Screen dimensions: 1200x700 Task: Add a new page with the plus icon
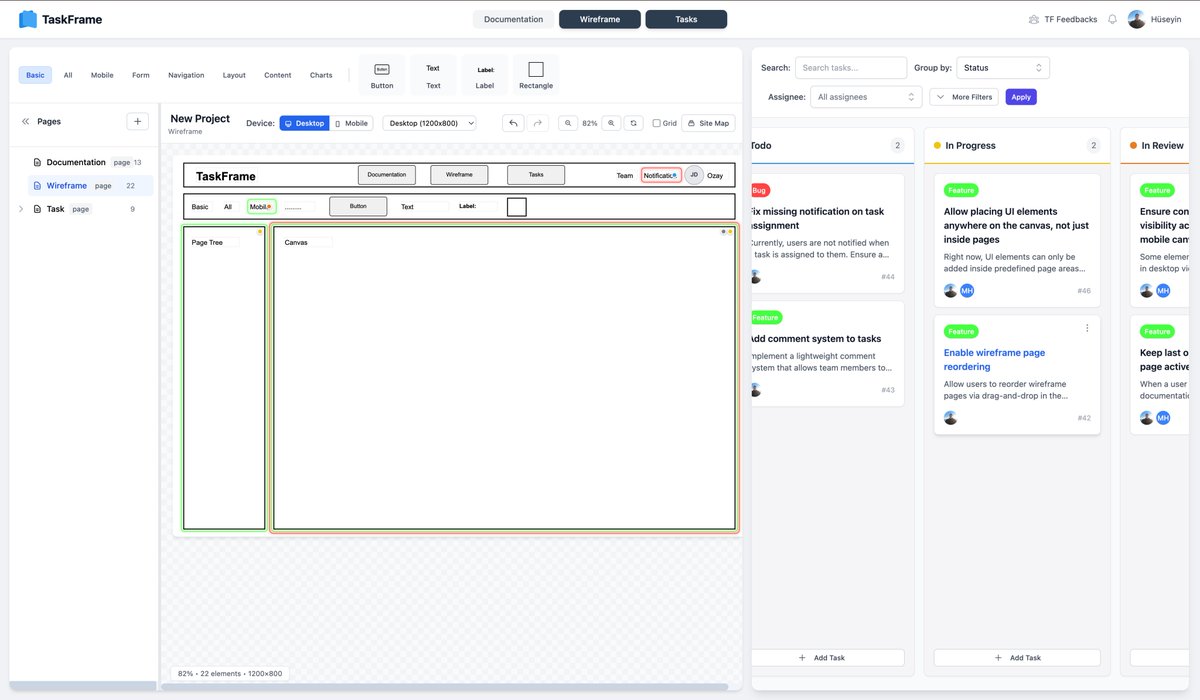click(x=138, y=121)
